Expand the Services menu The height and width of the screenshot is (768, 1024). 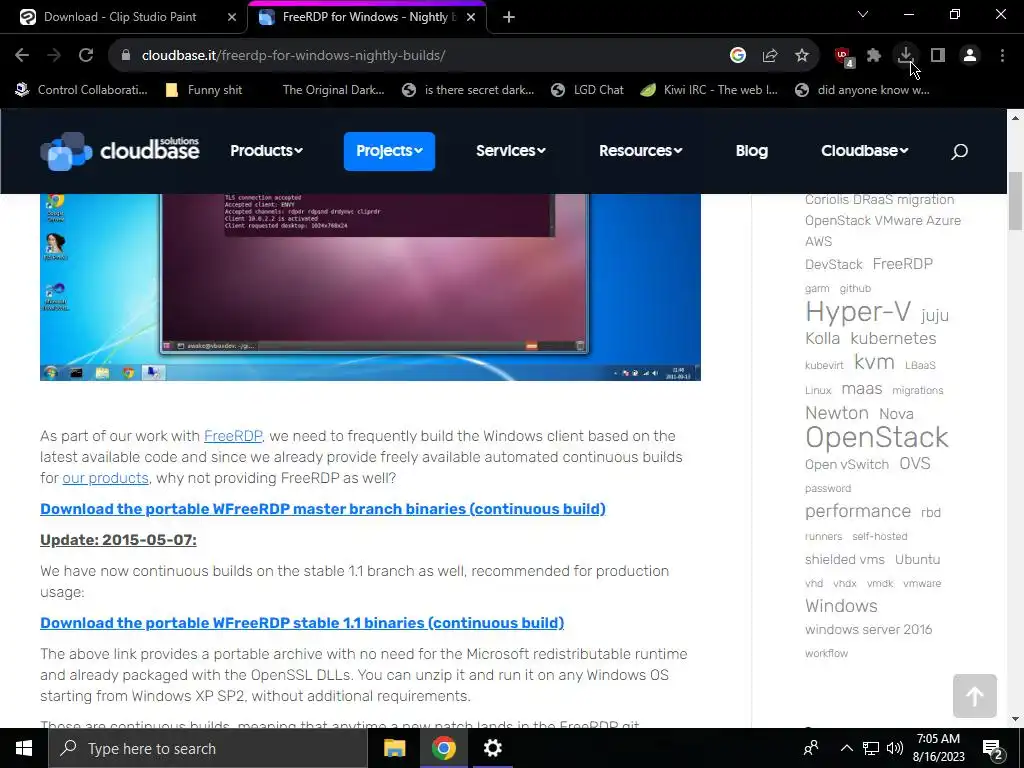pos(511,151)
